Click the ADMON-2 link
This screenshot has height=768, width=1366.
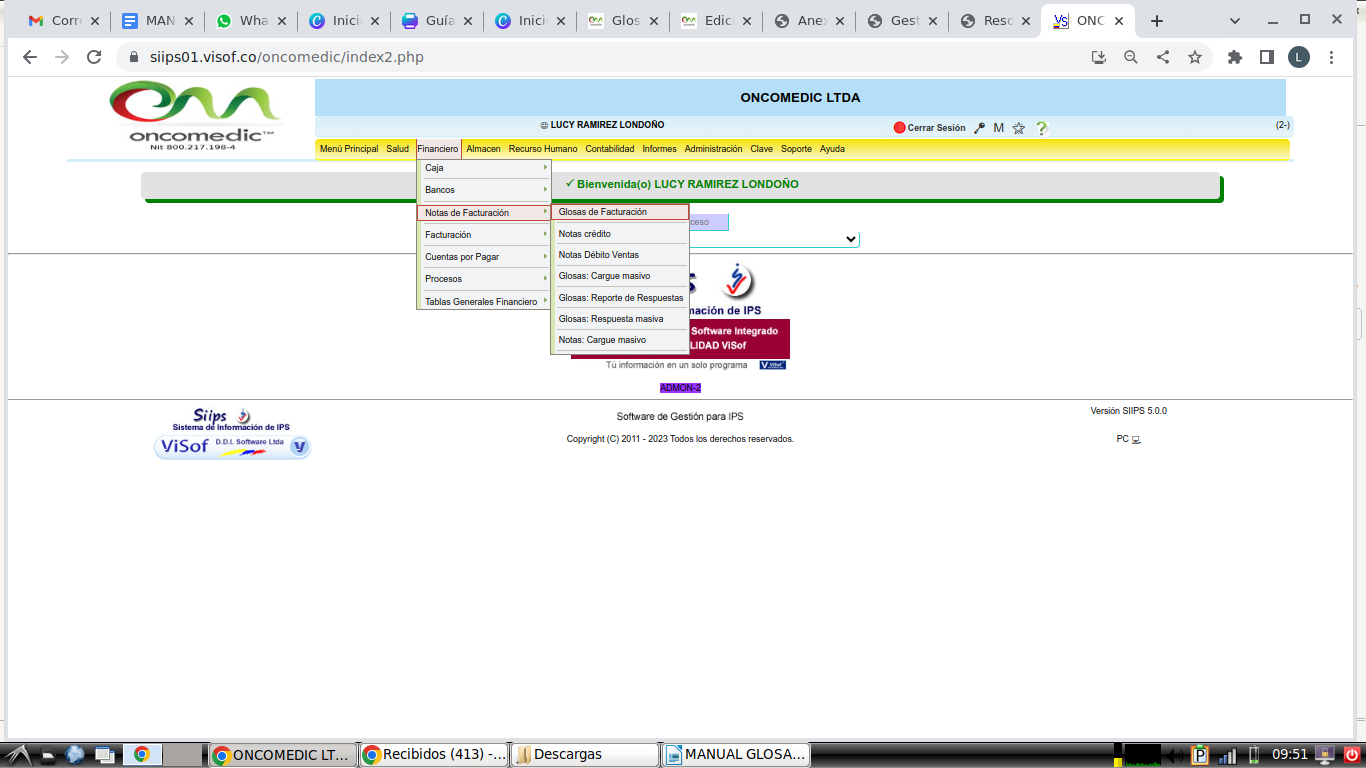(x=680, y=388)
